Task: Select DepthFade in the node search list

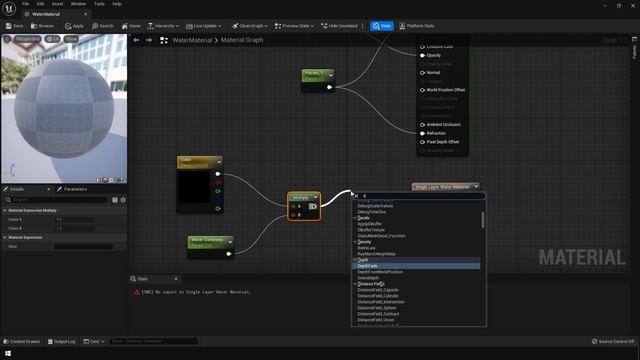Action: [x=416, y=266]
